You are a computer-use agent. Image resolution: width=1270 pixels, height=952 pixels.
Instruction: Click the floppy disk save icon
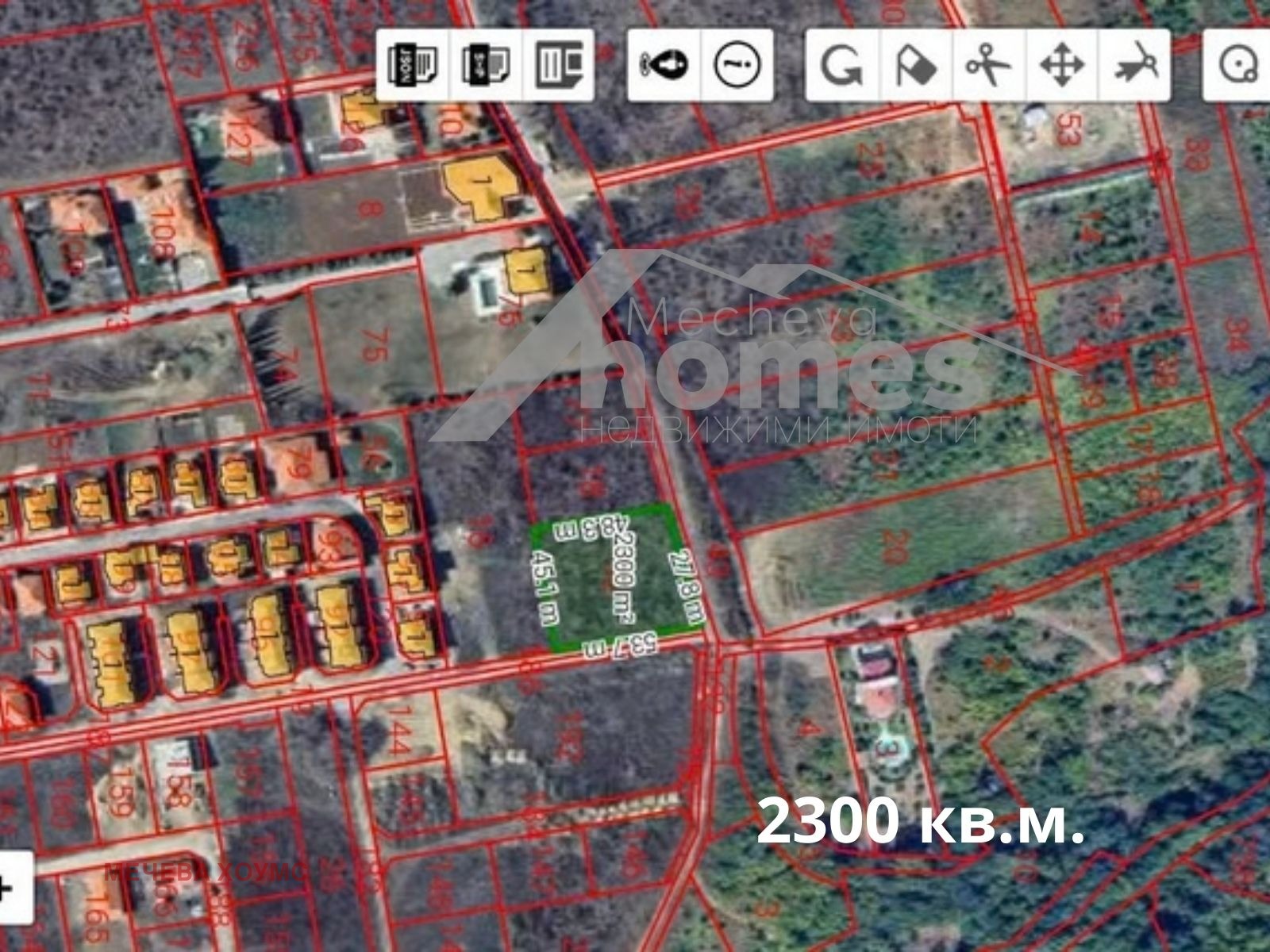[558, 65]
